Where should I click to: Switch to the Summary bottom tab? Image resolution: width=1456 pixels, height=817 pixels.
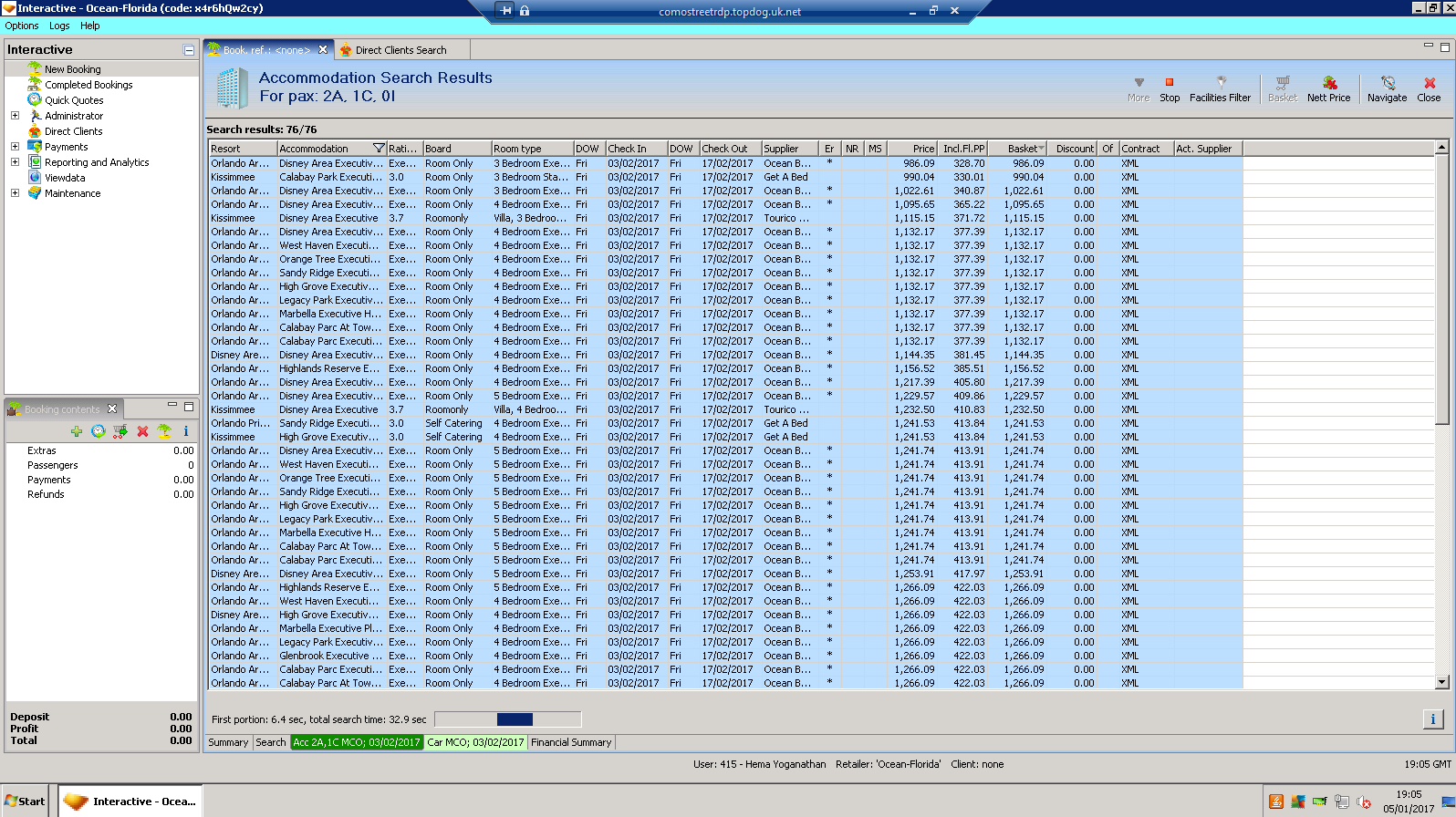(x=228, y=742)
